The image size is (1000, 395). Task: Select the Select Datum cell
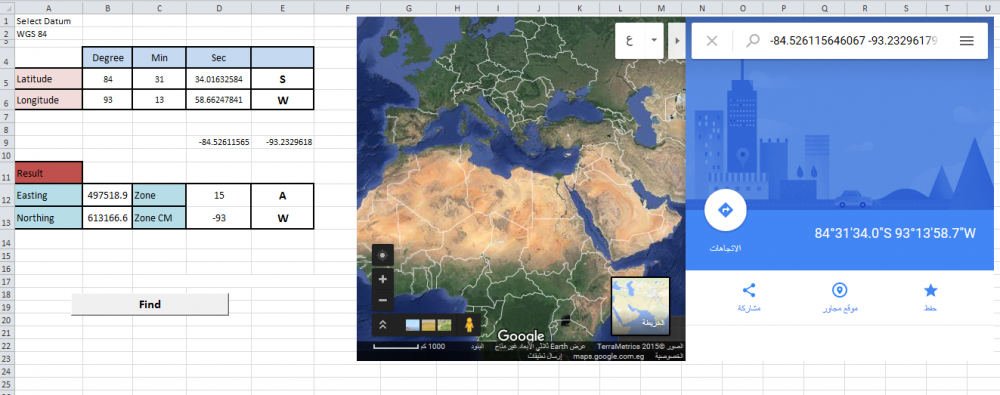click(48, 21)
